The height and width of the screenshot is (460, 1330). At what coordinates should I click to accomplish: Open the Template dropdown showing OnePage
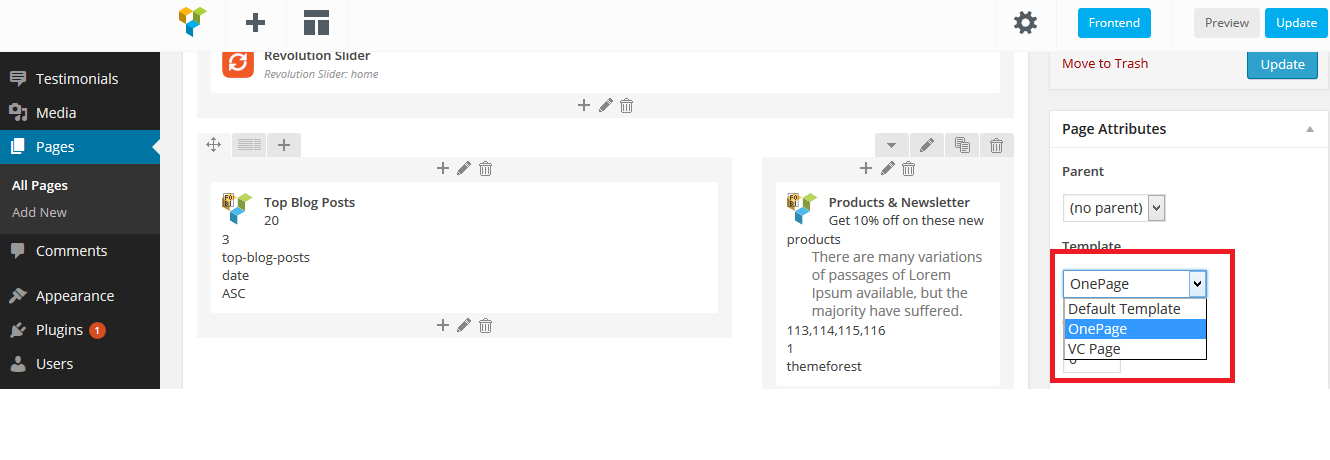click(1134, 284)
